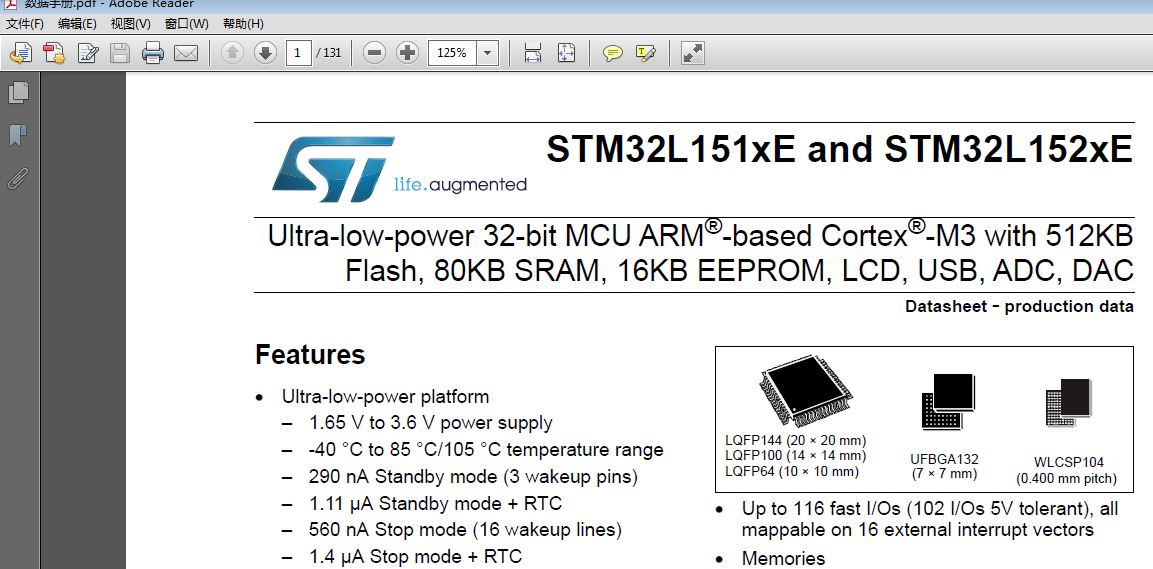The width and height of the screenshot is (1153, 569).
Task: Open the 帮助(H) menu
Action: tap(243, 24)
